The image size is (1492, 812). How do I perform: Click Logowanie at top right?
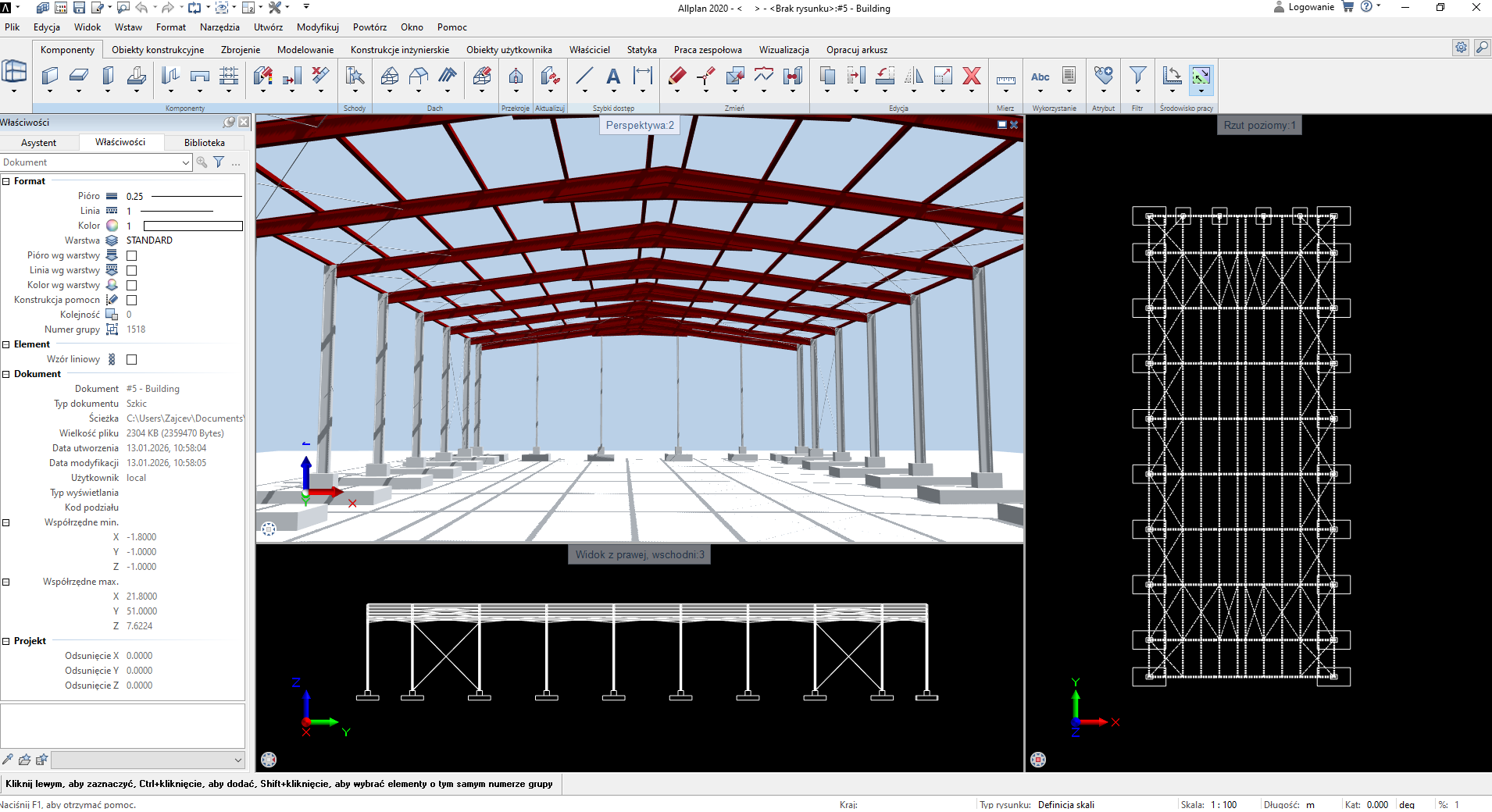pos(1311,7)
